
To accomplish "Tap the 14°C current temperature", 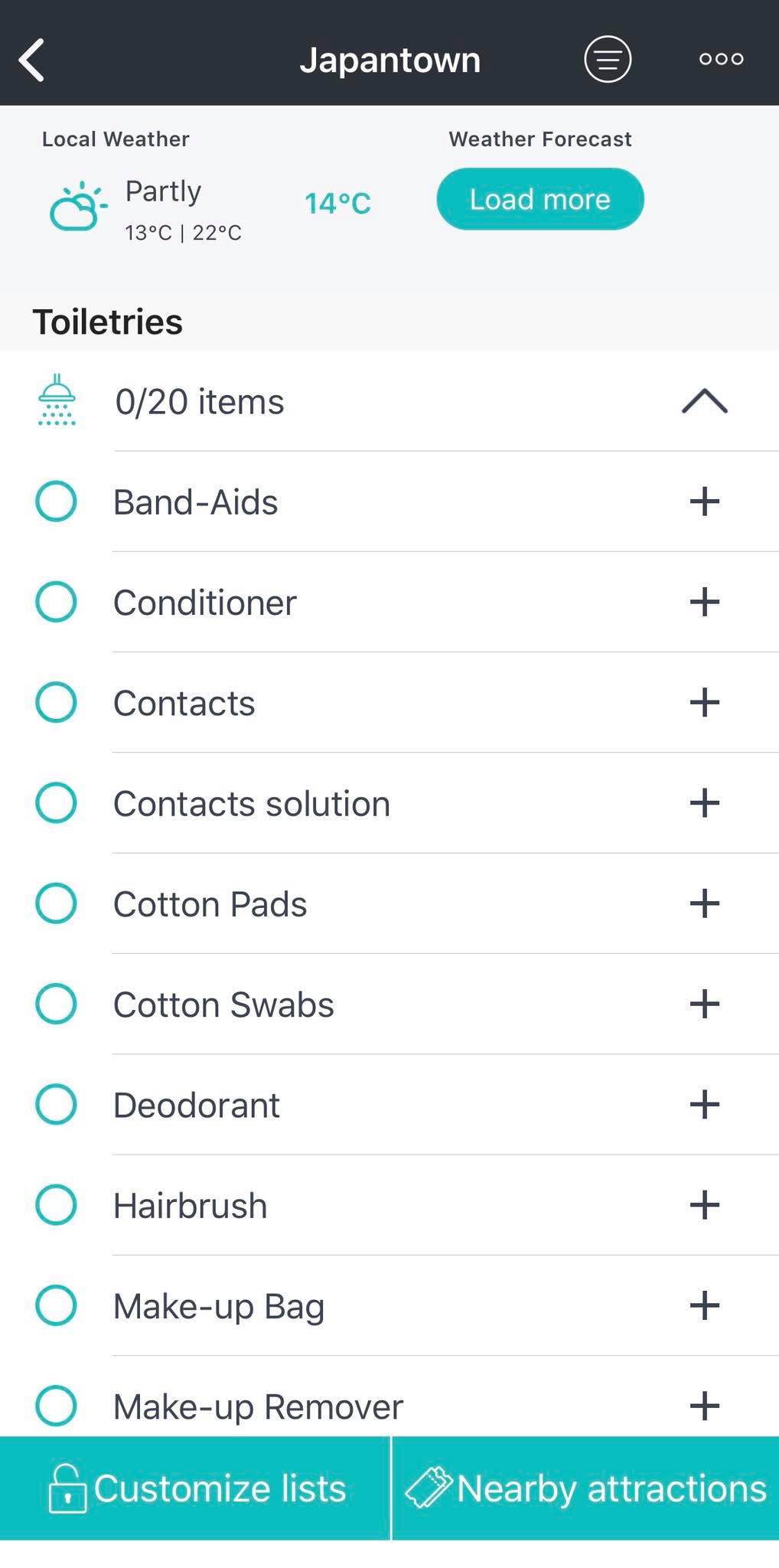I will pyautogui.click(x=337, y=203).
